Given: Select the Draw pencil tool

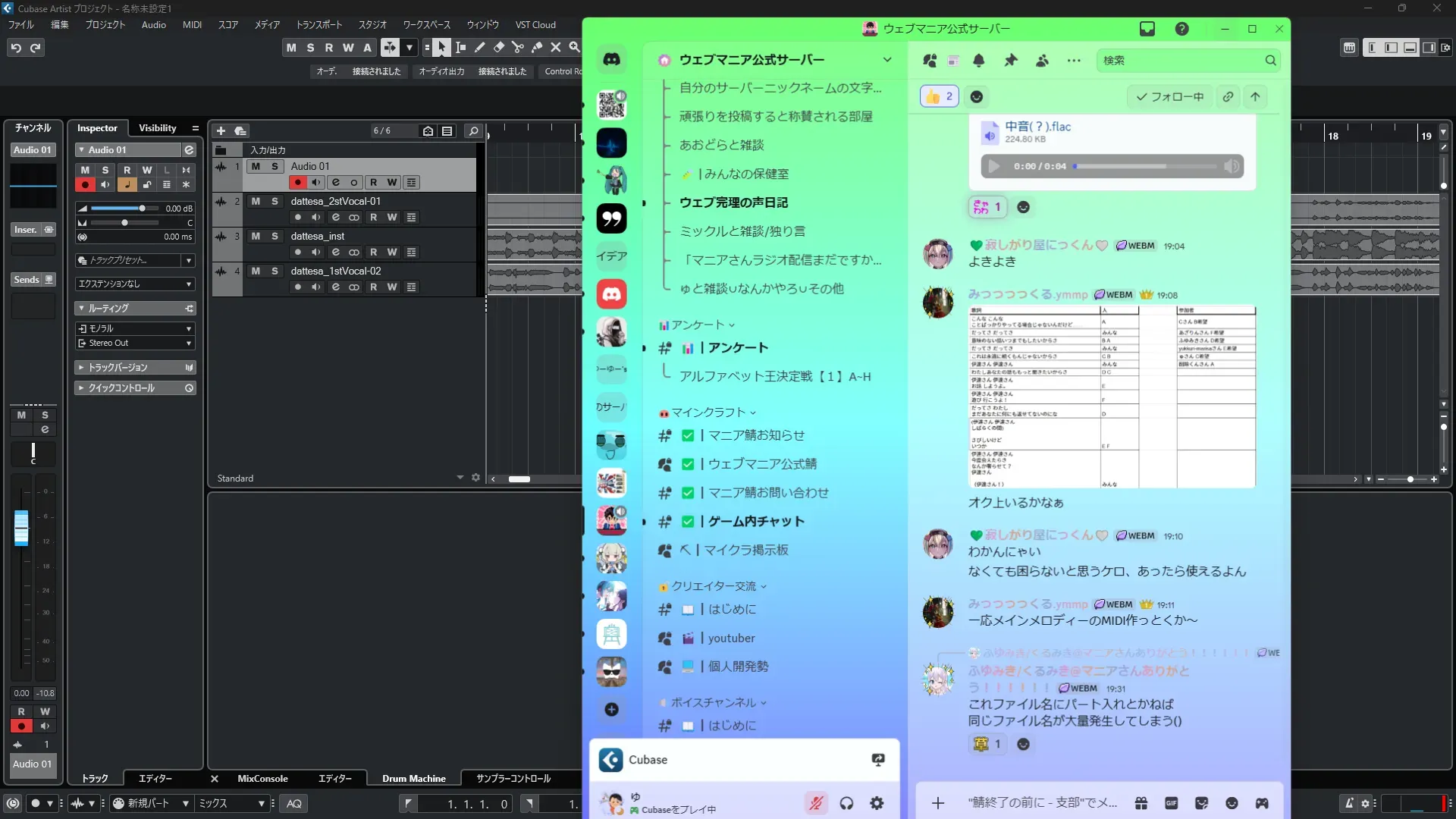Looking at the screenshot, I should [480, 47].
